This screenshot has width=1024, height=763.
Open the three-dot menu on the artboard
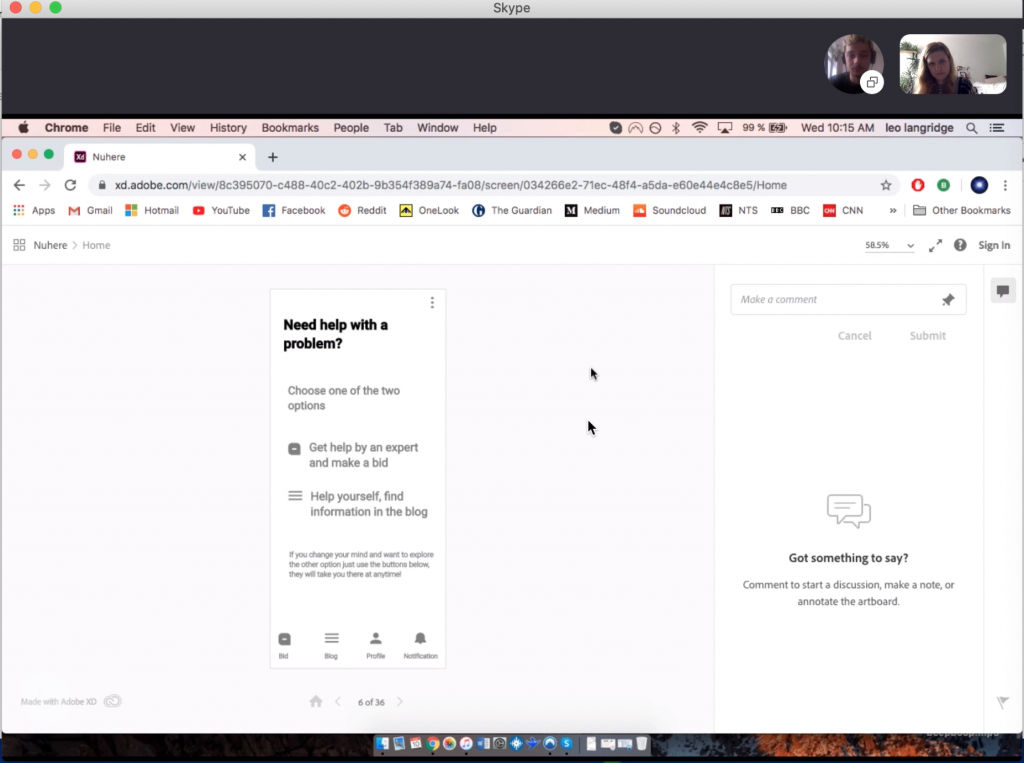[x=432, y=303]
